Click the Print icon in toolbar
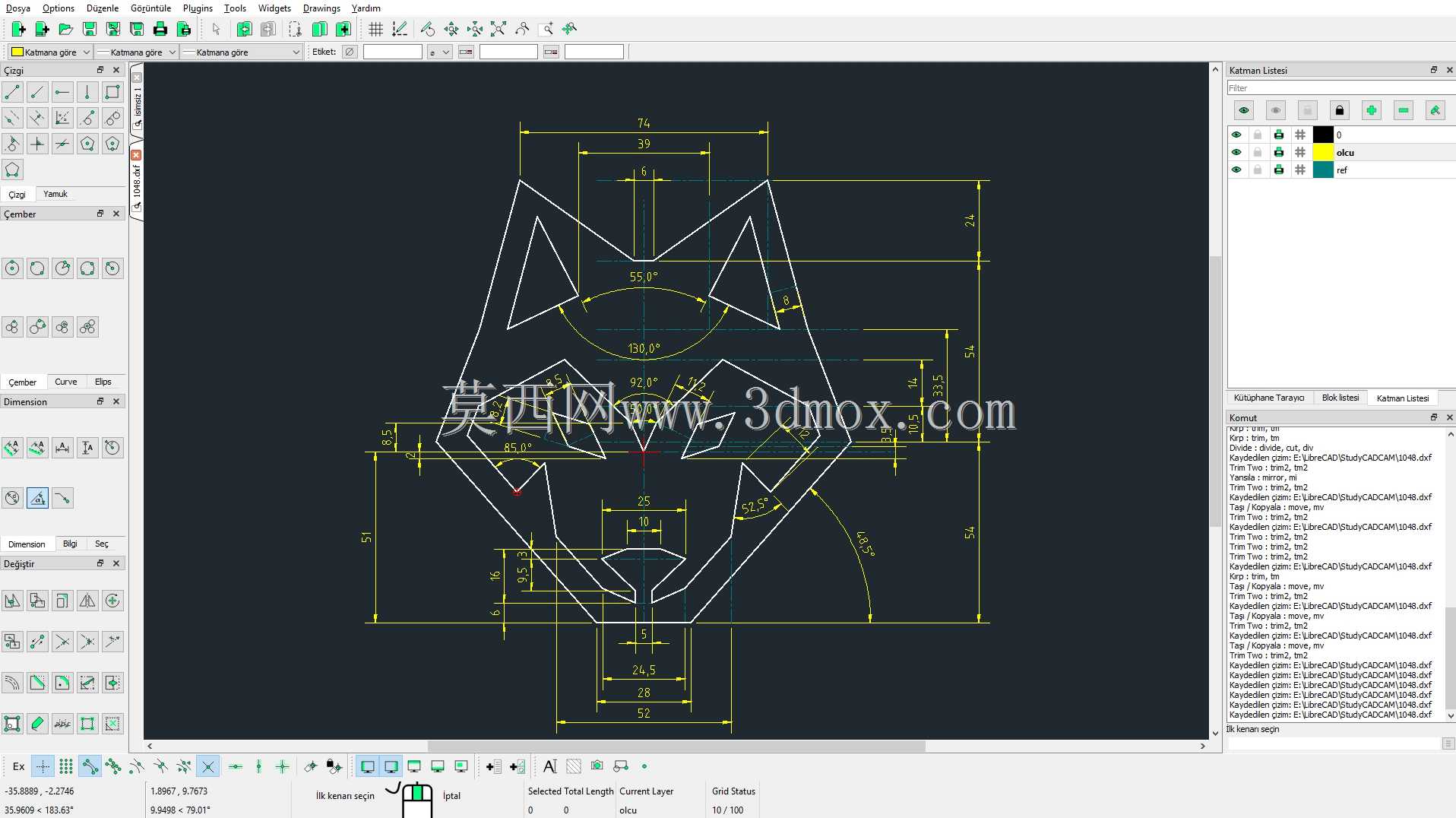The width and height of the screenshot is (1456, 818). click(x=160, y=29)
